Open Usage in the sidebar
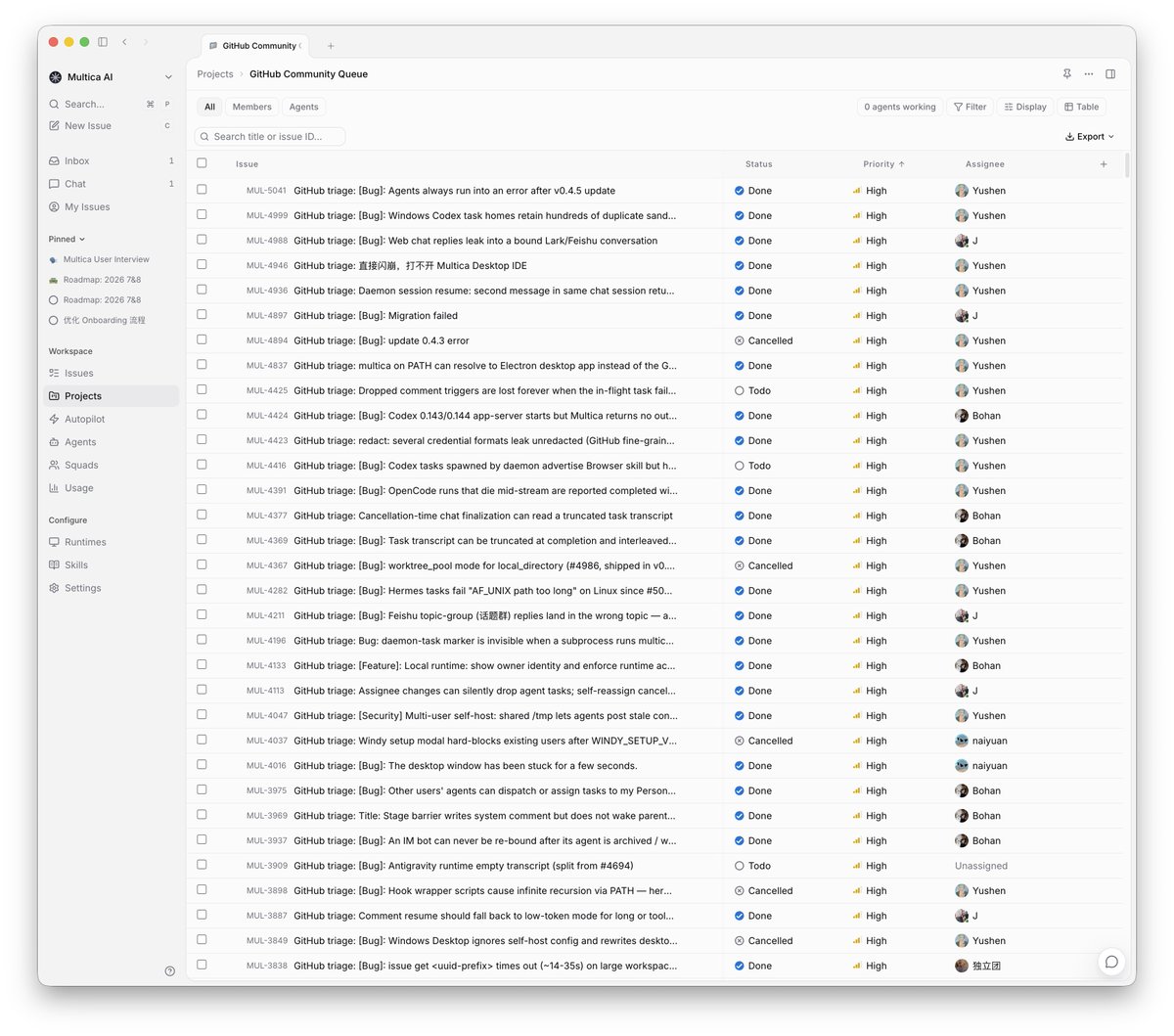The image size is (1174, 1036). pyautogui.click(x=112, y=488)
